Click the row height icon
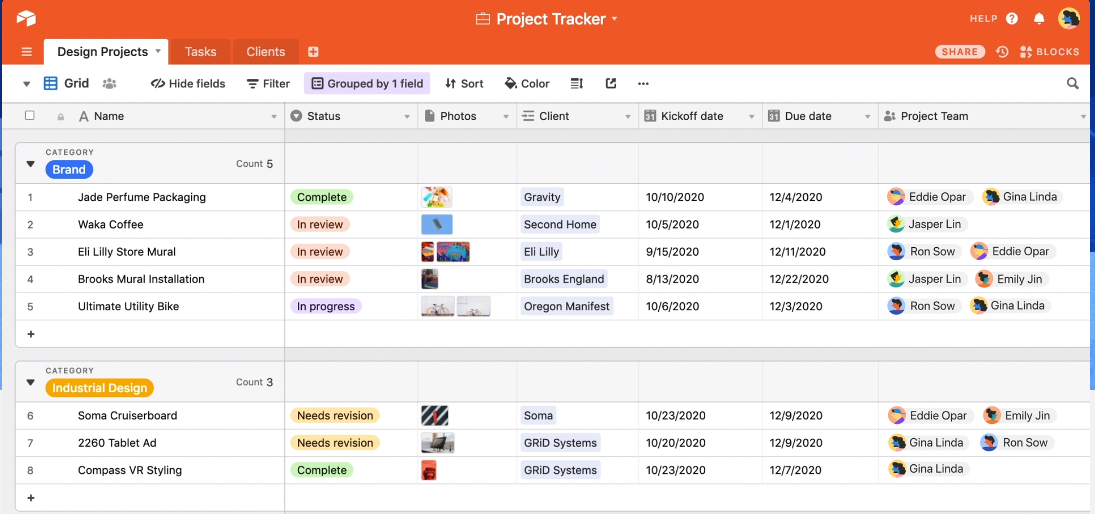 tap(577, 84)
